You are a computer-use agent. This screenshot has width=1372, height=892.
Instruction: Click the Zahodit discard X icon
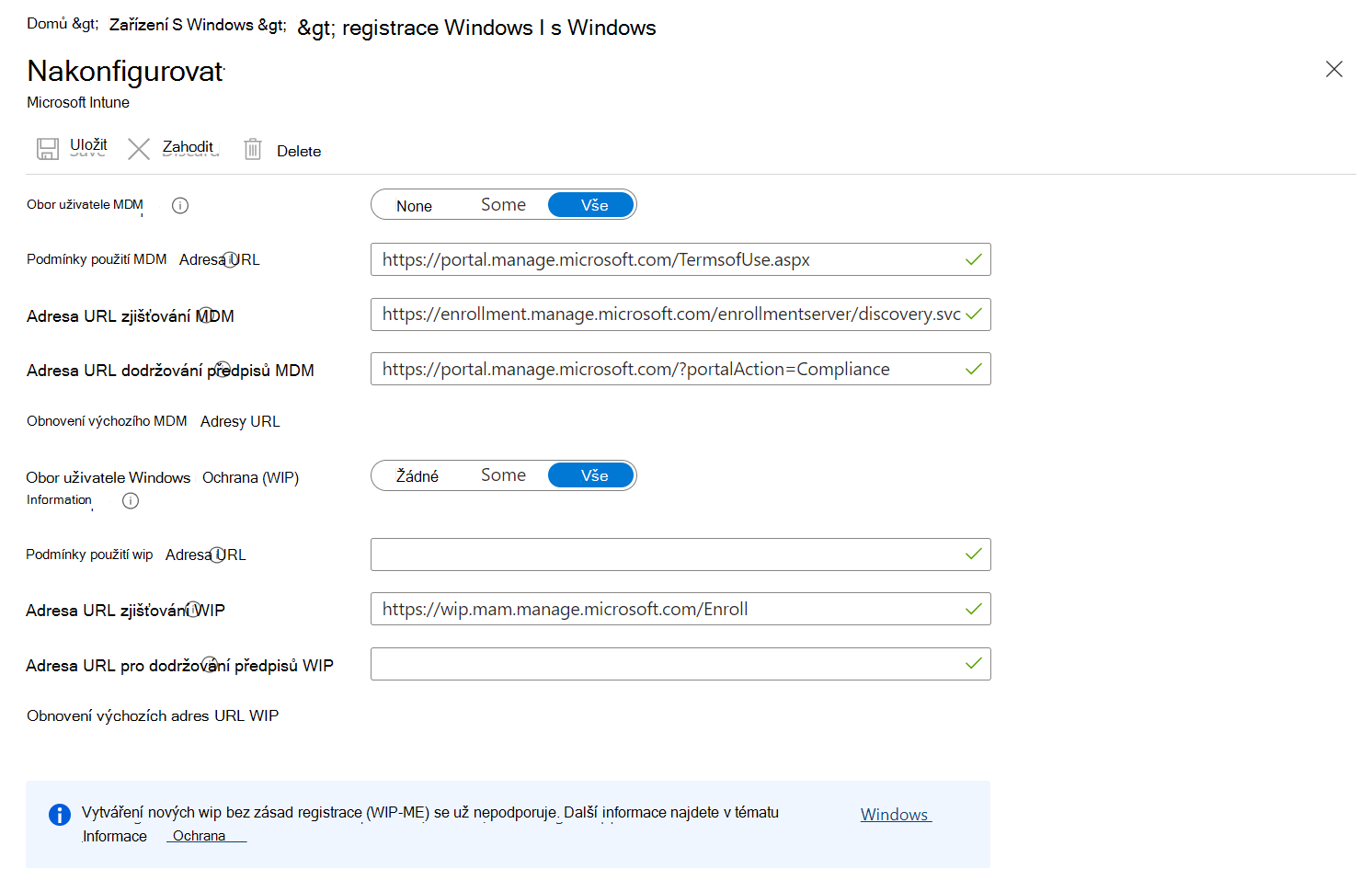(x=139, y=149)
